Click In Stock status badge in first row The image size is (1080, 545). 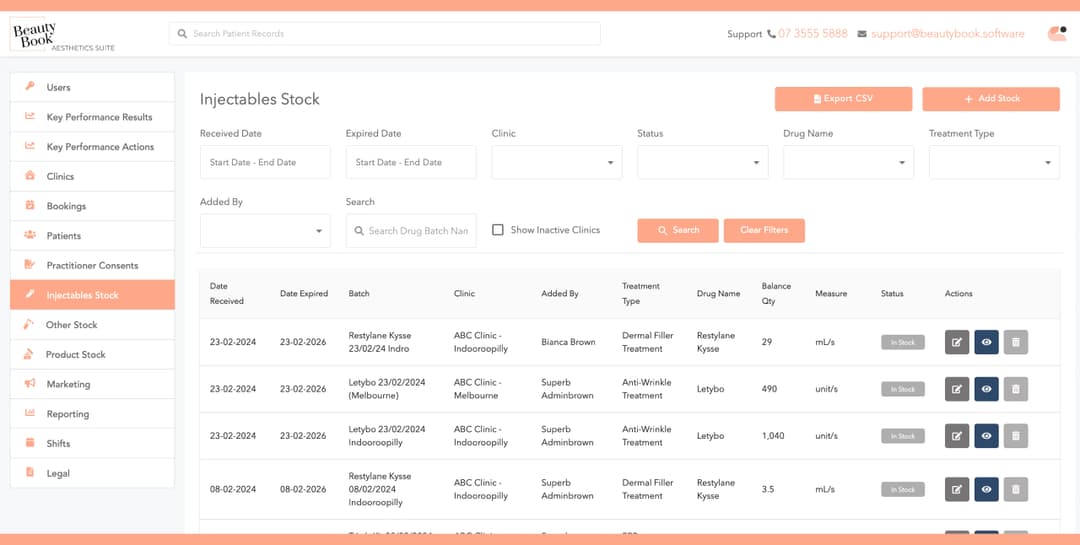[x=902, y=342]
